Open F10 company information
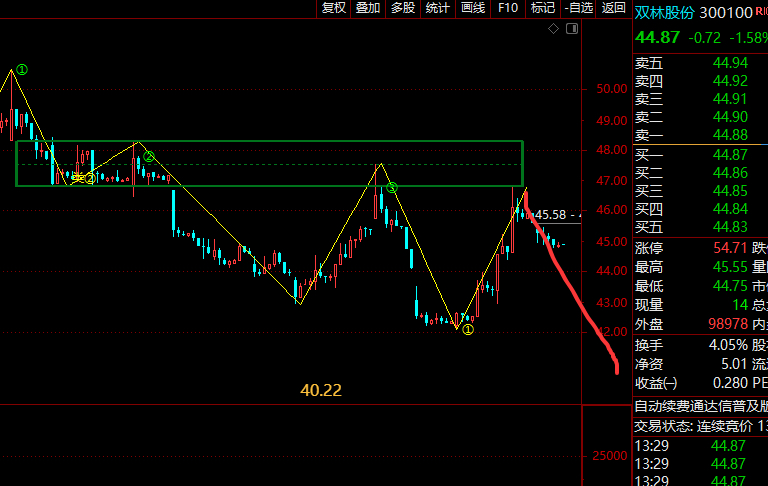Screen dimensions: 768x486 tap(508, 8)
